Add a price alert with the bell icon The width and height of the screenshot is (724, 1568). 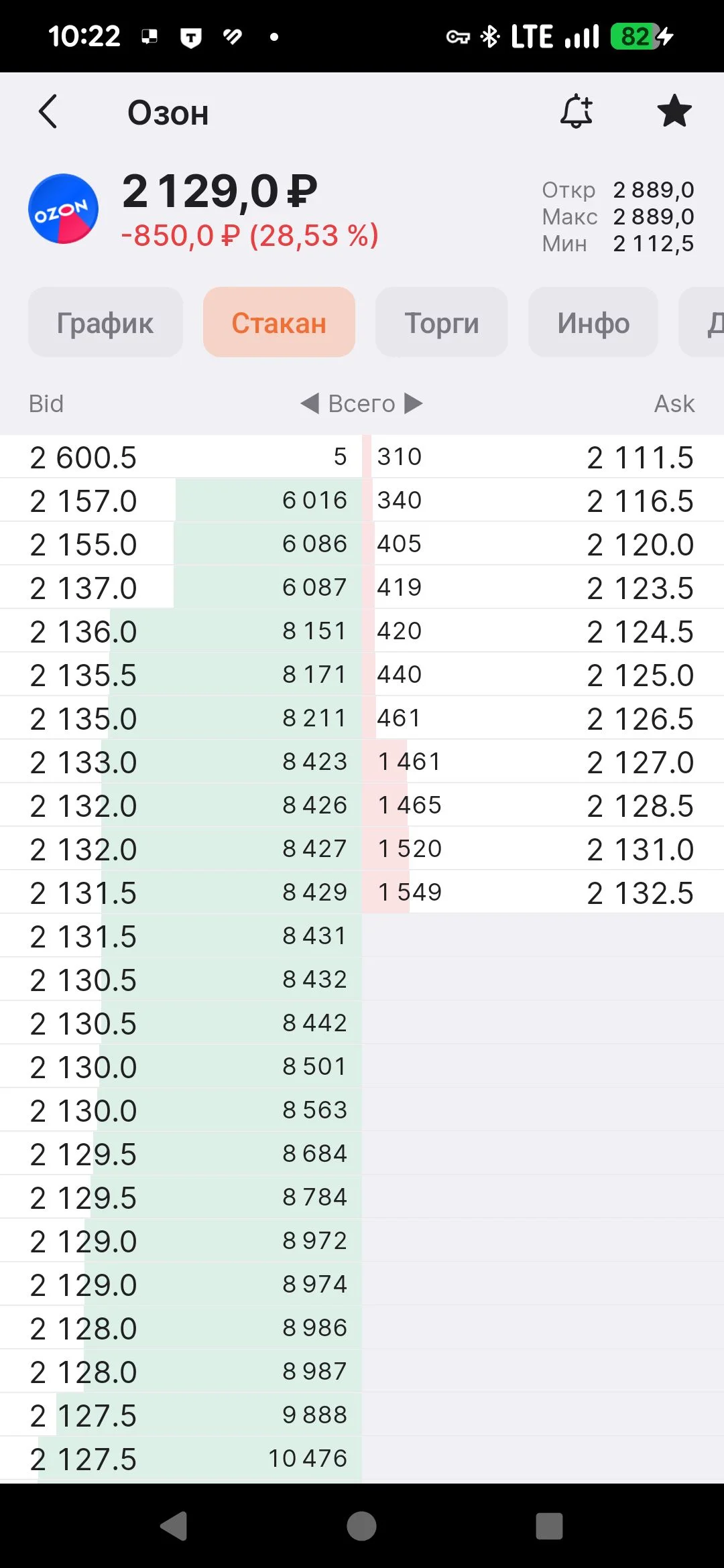577,111
